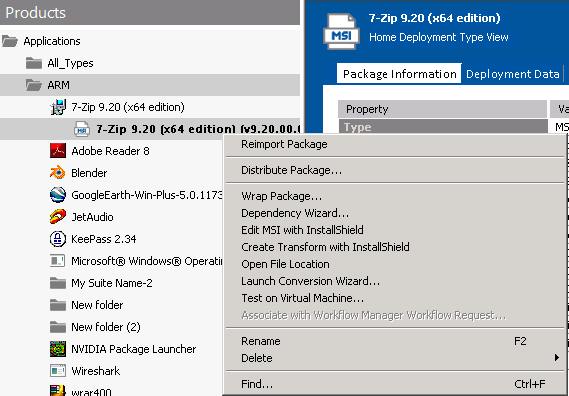Expand the Delete submenu arrow
The height and width of the screenshot is (396, 569).
[556, 358]
